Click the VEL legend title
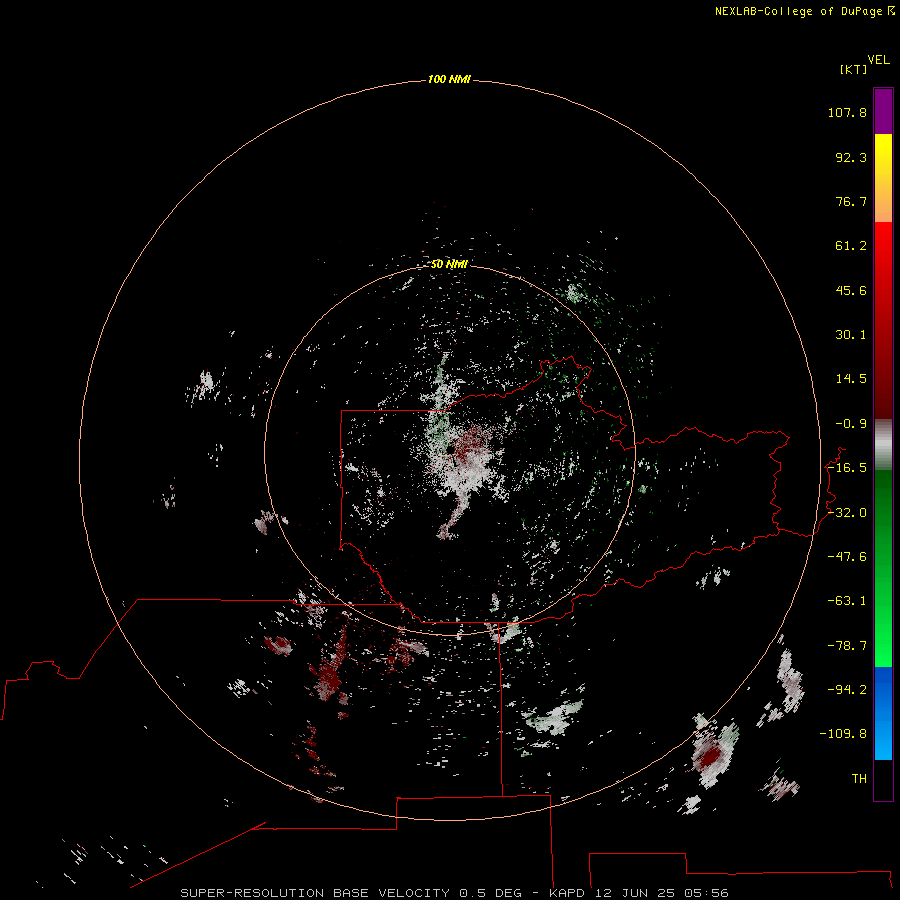 [x=878, y=60]
